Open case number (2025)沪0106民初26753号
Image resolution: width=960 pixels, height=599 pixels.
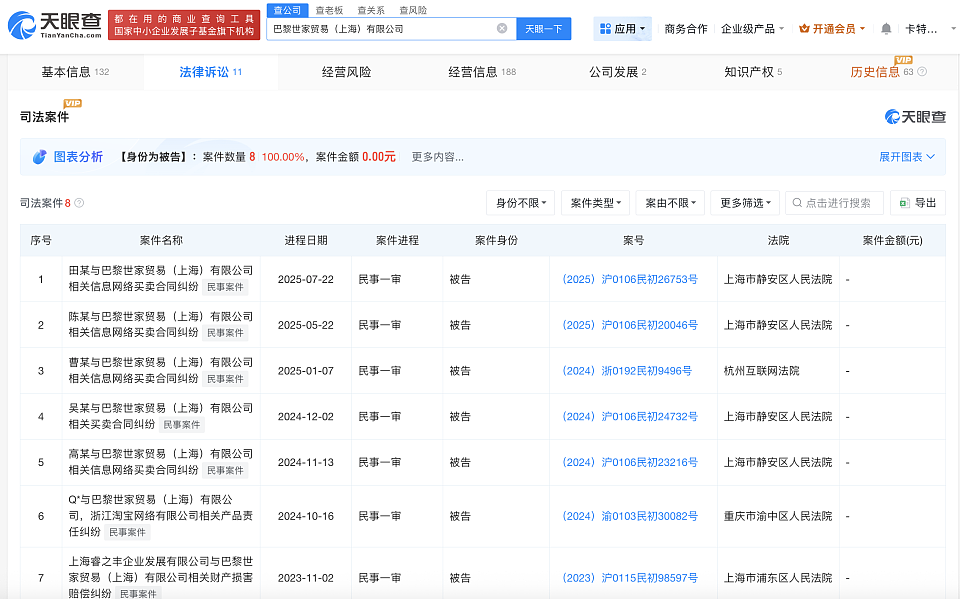pos(630,279)
